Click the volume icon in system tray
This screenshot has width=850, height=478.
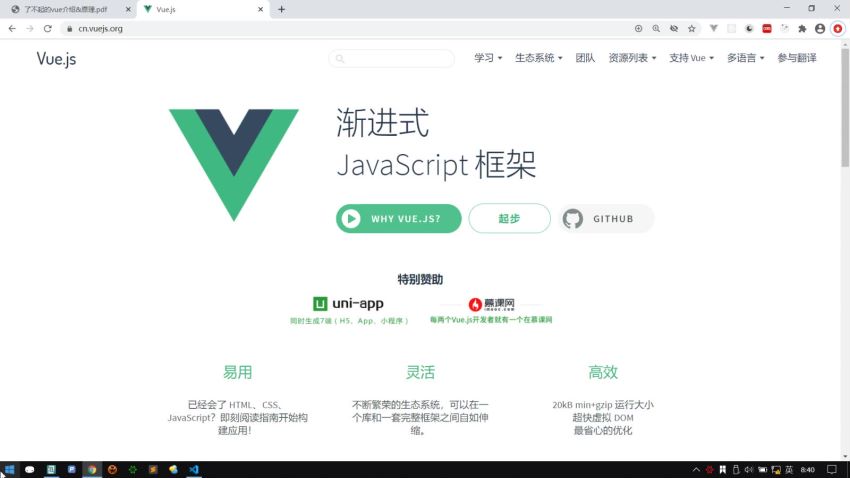(x=749, y=470)
